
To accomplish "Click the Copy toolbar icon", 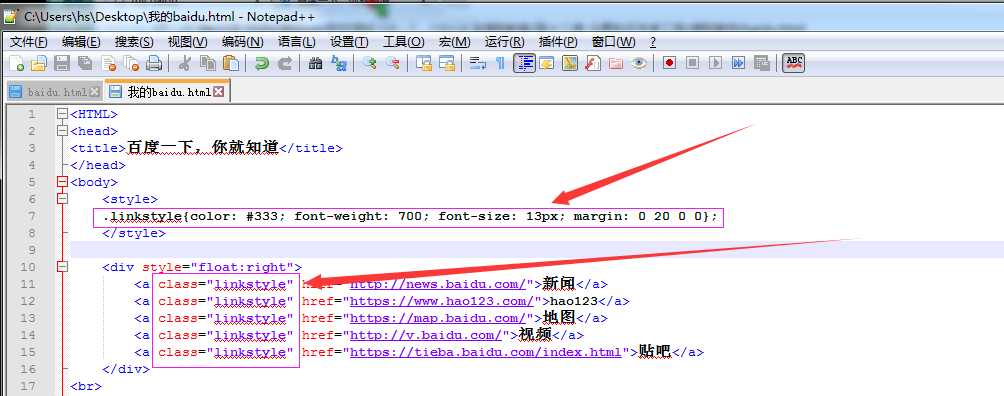I will tap(207, 63).
